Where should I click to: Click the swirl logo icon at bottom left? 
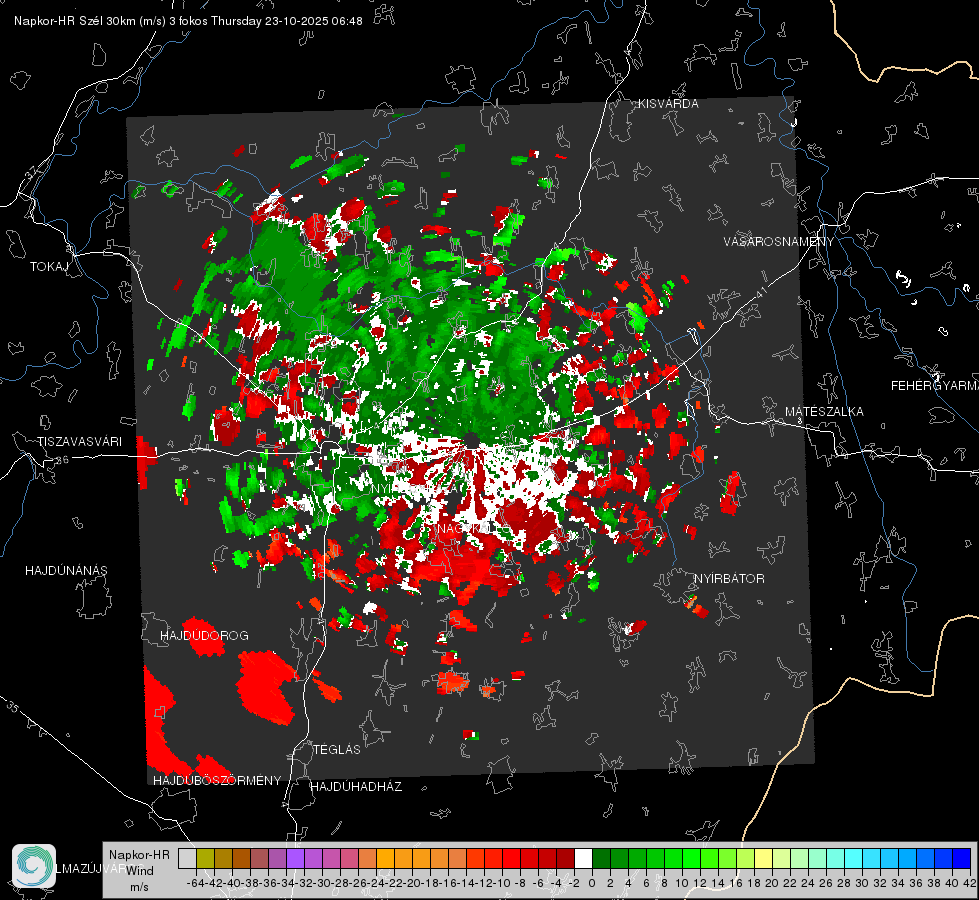point(34,866)
